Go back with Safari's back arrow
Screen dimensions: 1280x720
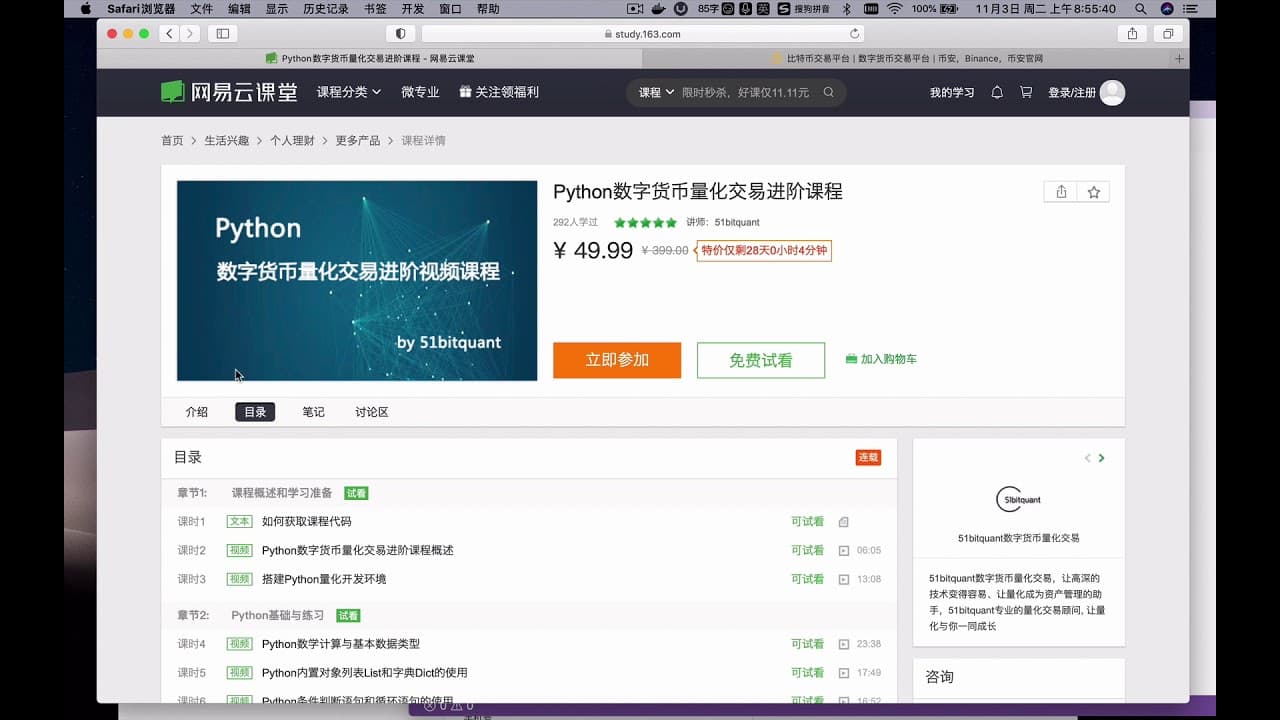168,33
